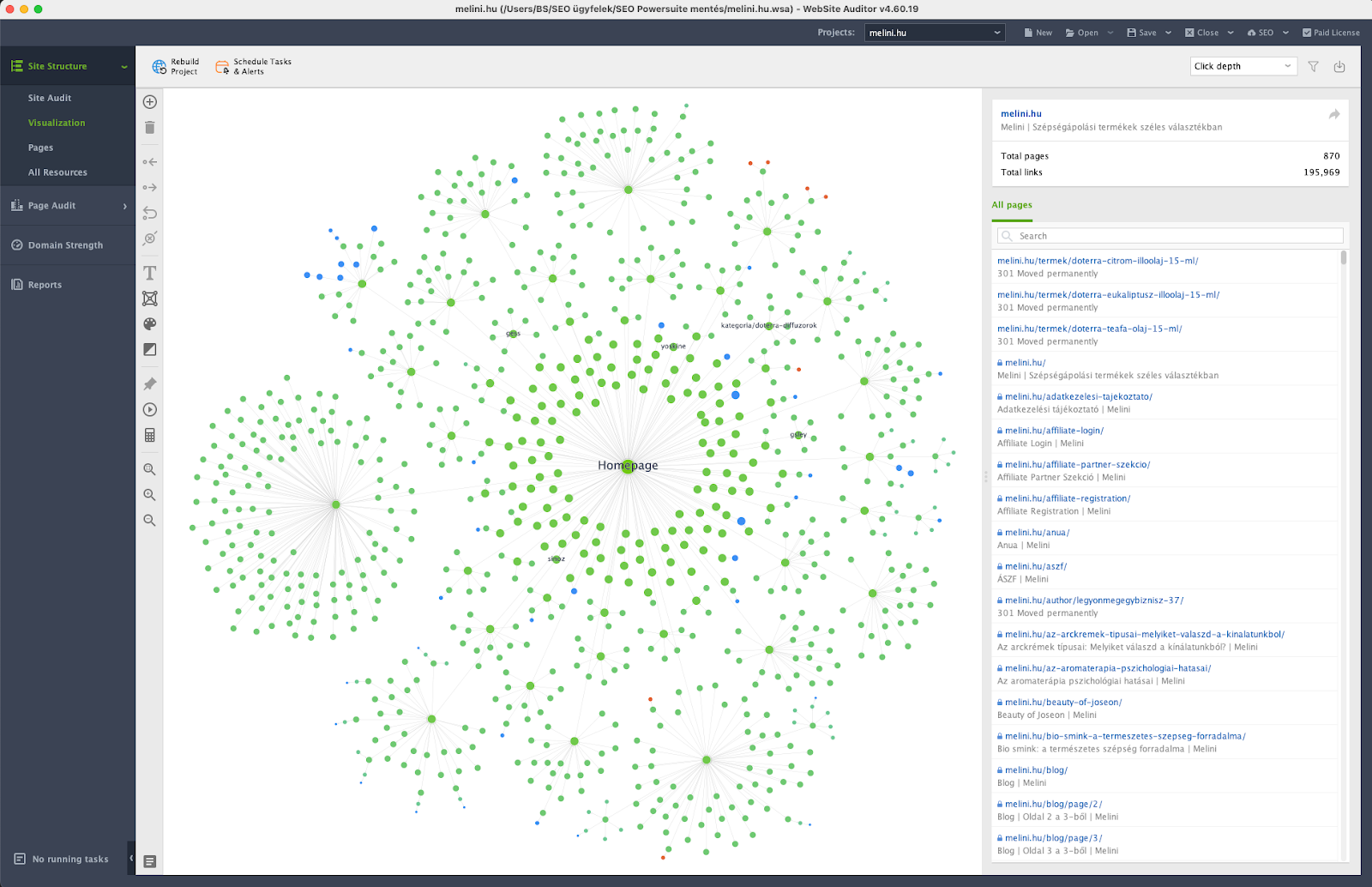Click the node layout square icon

(x=150, y=299)
